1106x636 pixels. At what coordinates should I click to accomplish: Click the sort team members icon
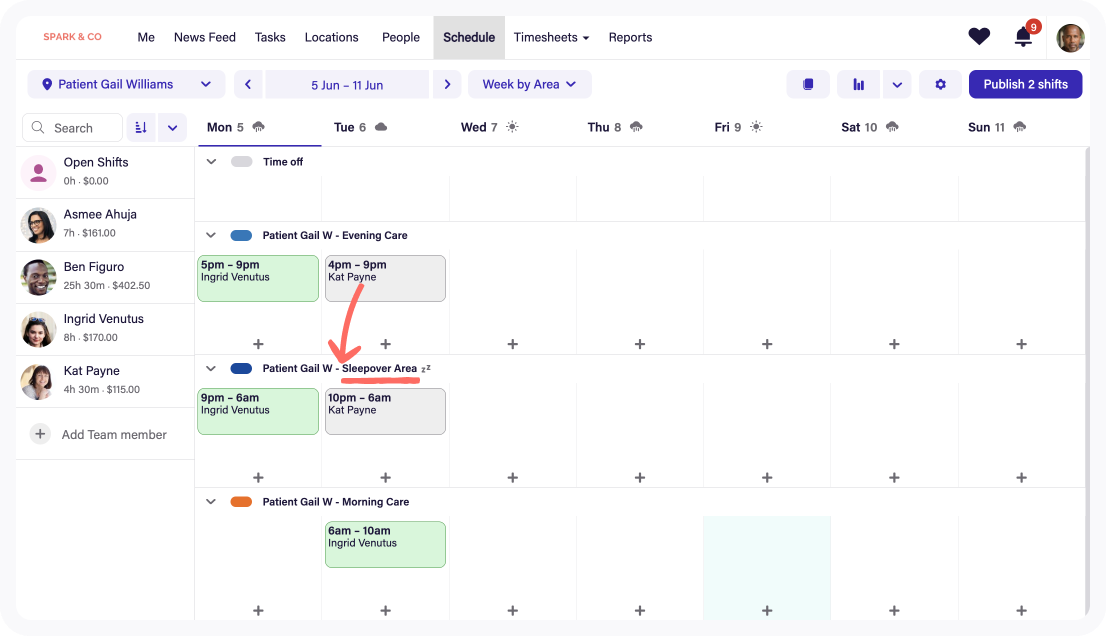click(x=141, y=128)
